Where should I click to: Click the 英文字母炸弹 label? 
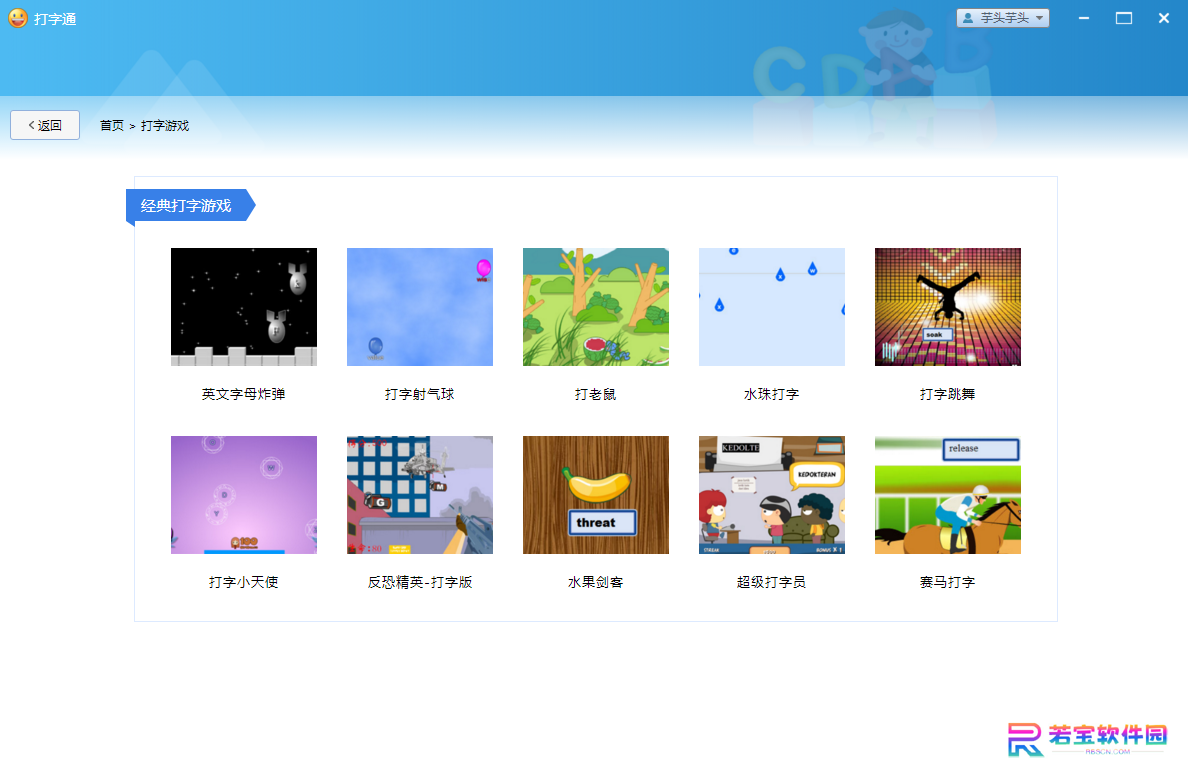coord(244,394)
